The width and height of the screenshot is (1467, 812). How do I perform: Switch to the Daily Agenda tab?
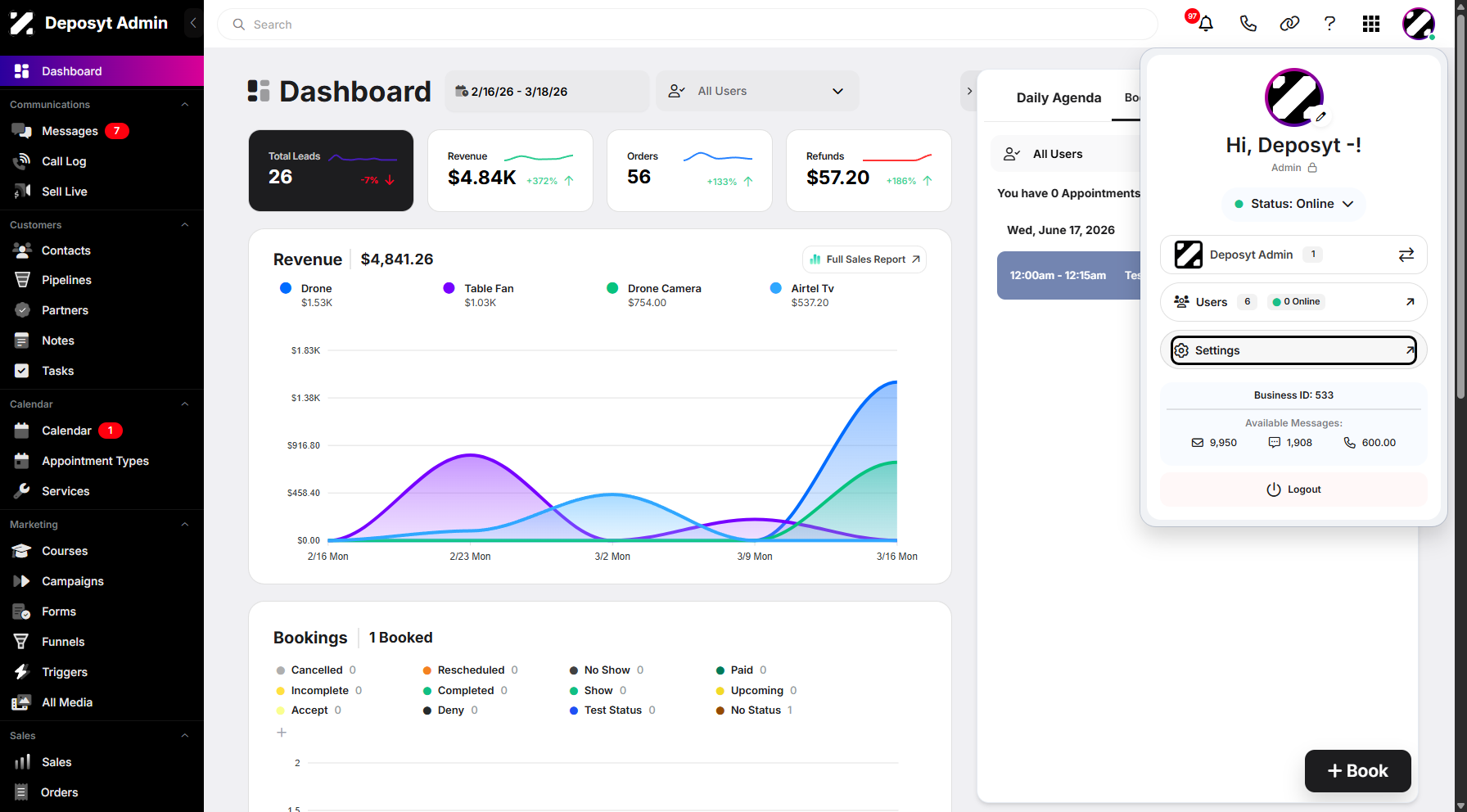click(x=1058, y=97)
